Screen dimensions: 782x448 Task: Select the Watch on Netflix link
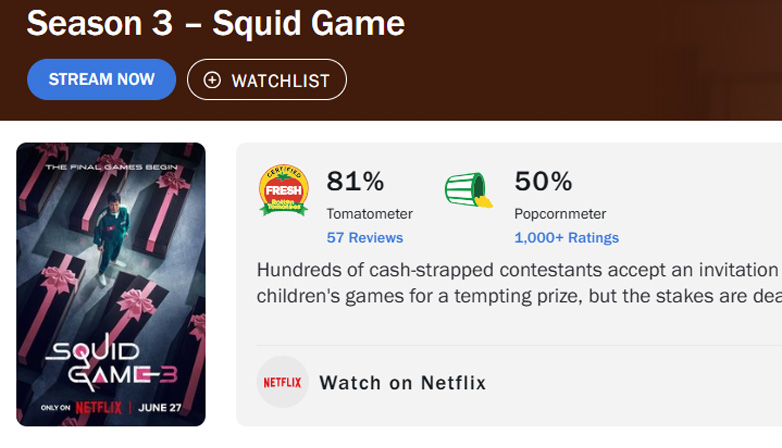(403, 383)
